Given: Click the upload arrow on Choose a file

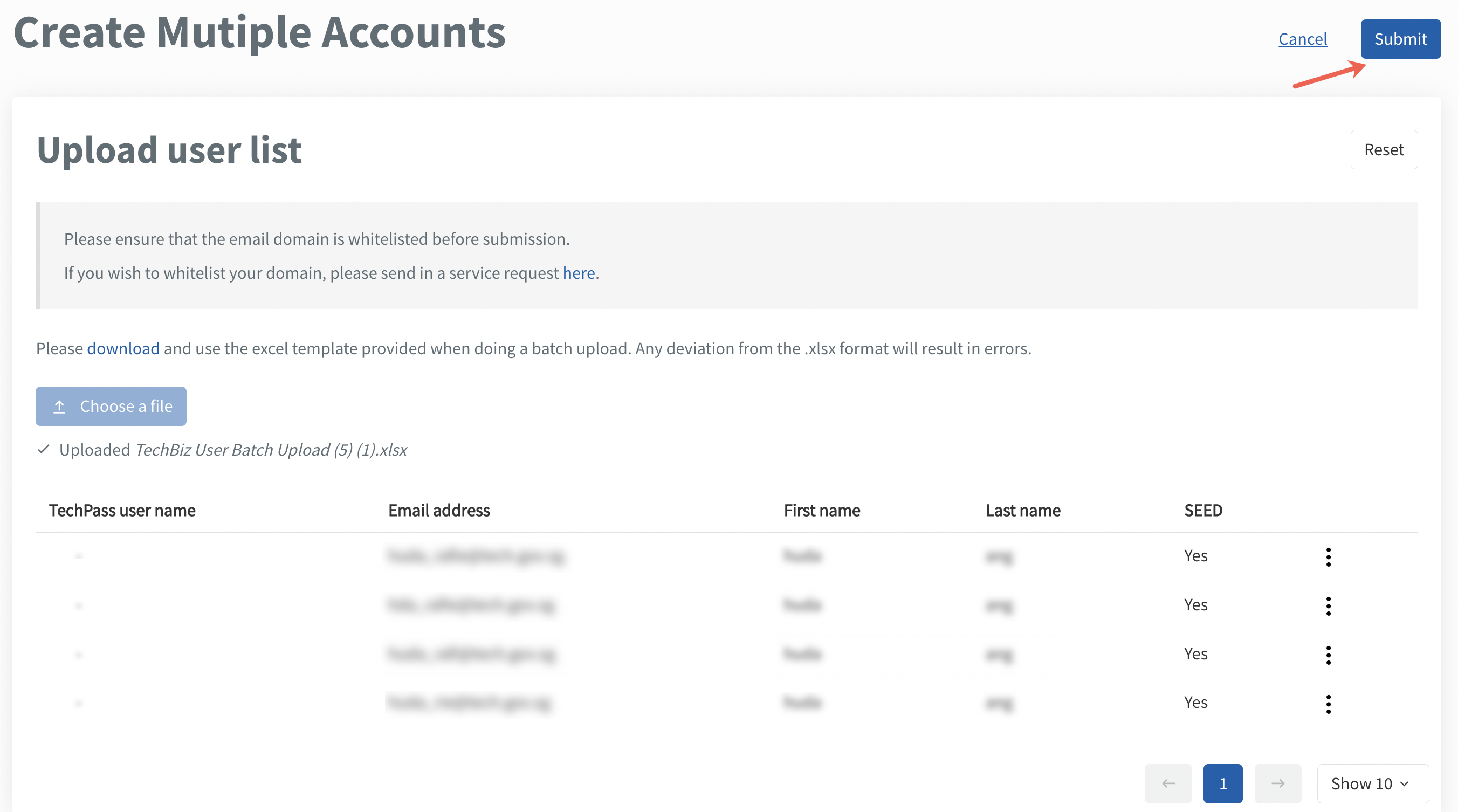Looking at the screenshot, I should (59, 407).
